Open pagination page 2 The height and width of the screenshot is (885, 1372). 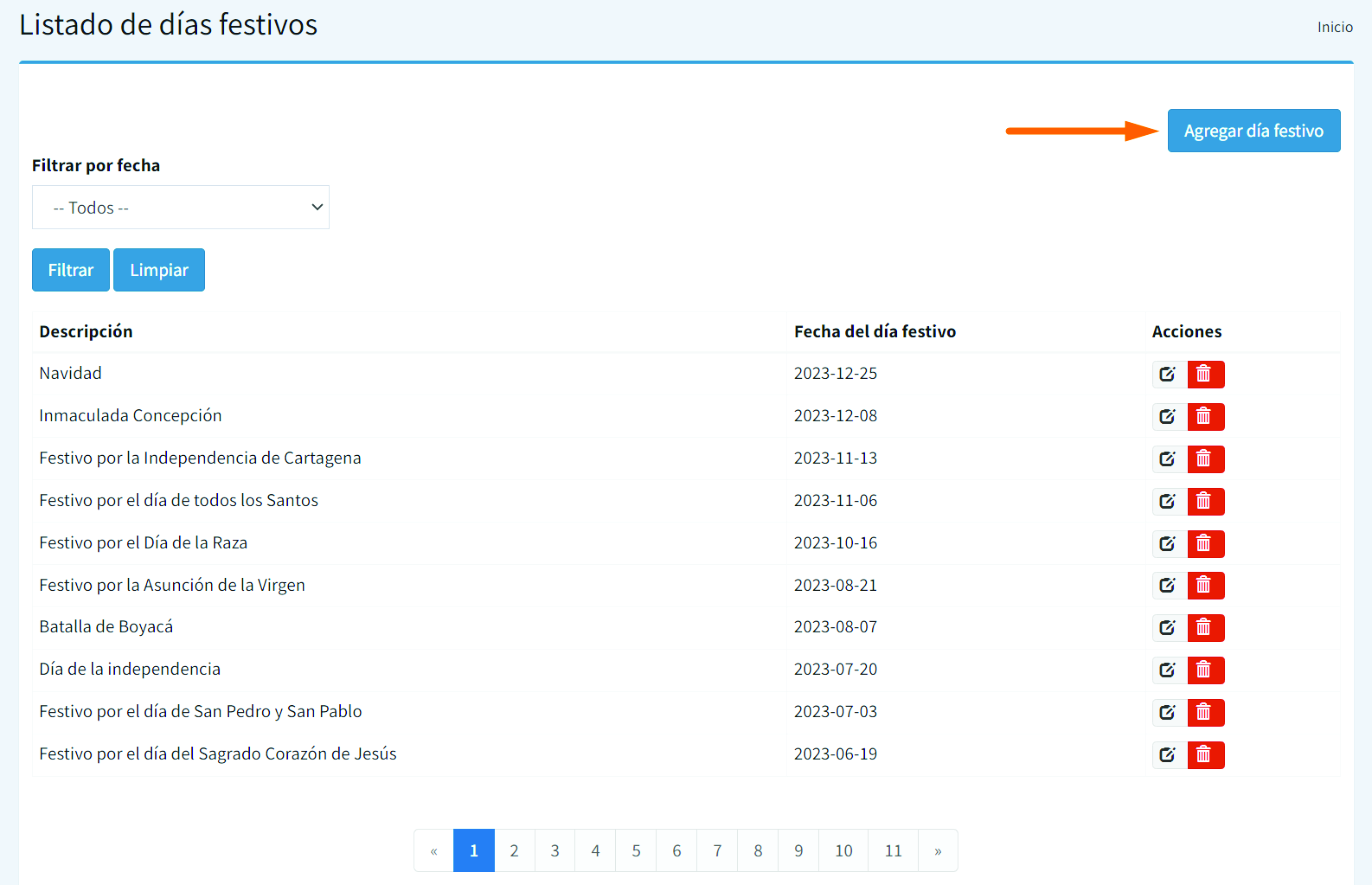coord(514,851)
